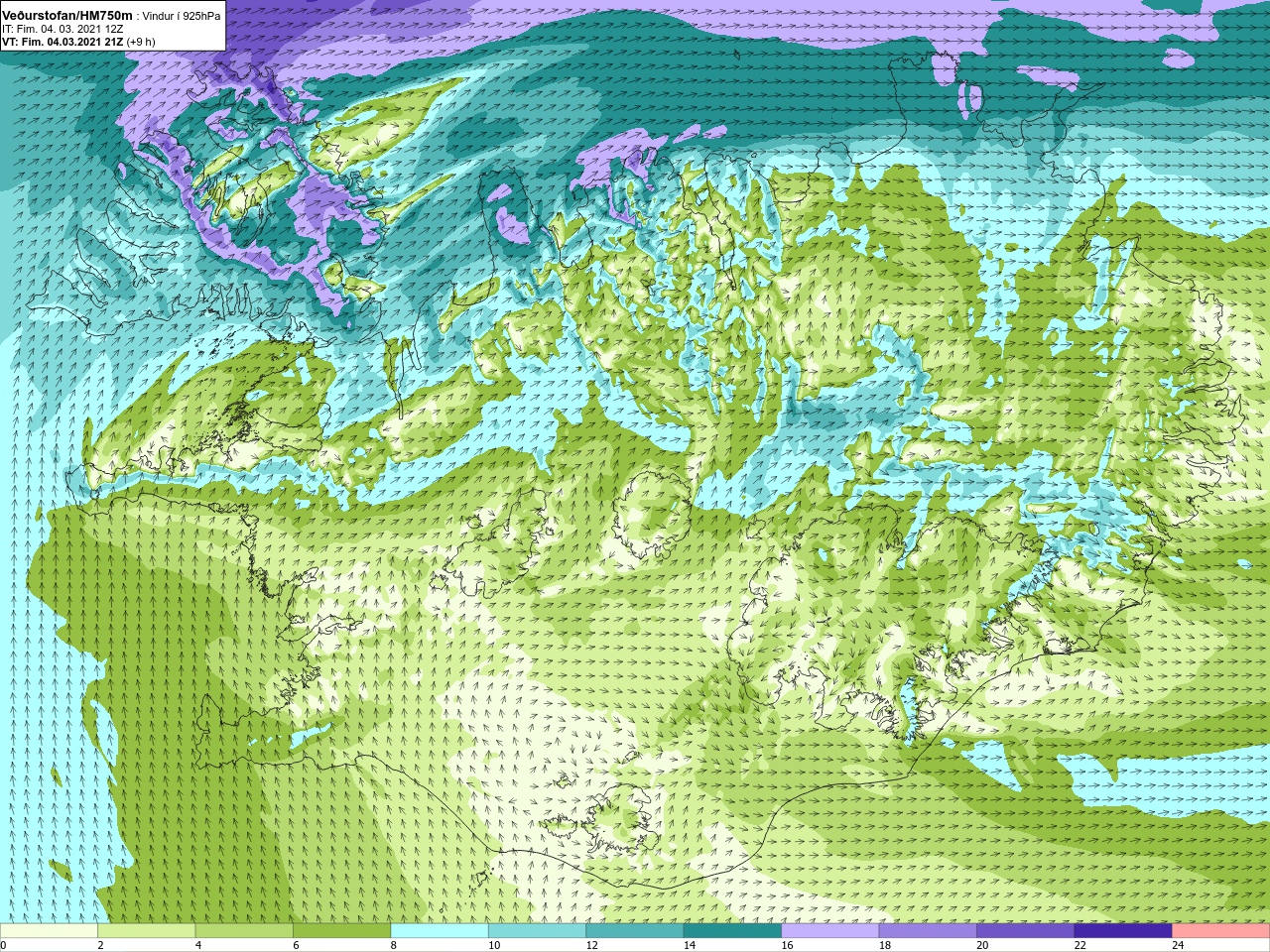Click the pale cyan 8–10 legend swatch

click(440, 931)
